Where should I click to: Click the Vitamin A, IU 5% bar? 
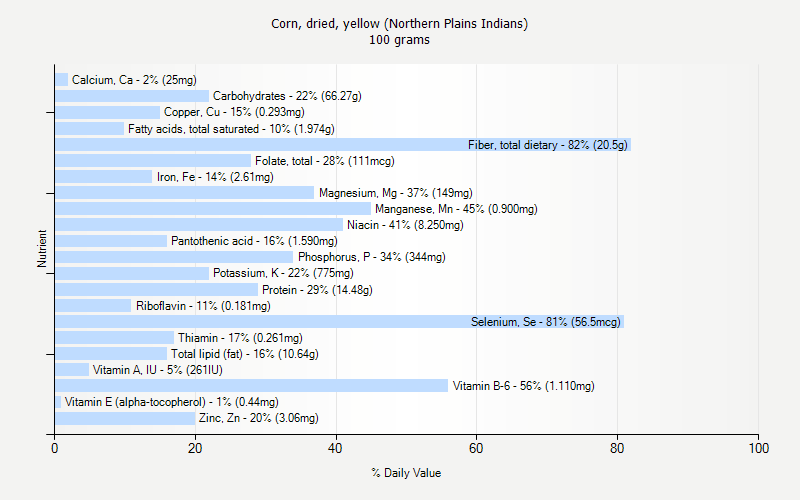click(x=72, y=370)
